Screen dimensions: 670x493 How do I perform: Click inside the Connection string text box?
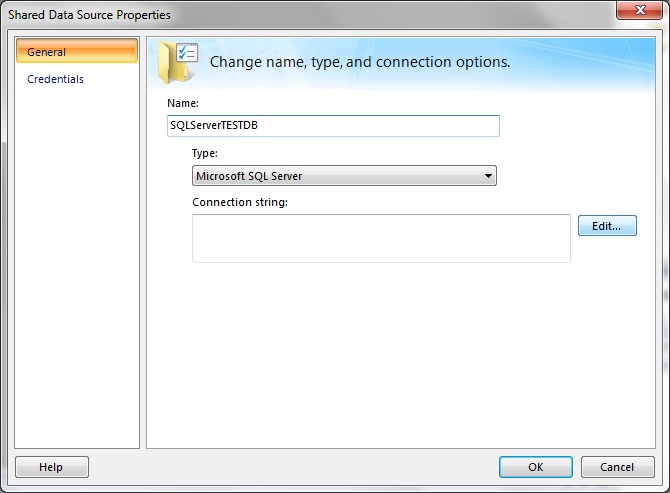(x=381, y=238)
